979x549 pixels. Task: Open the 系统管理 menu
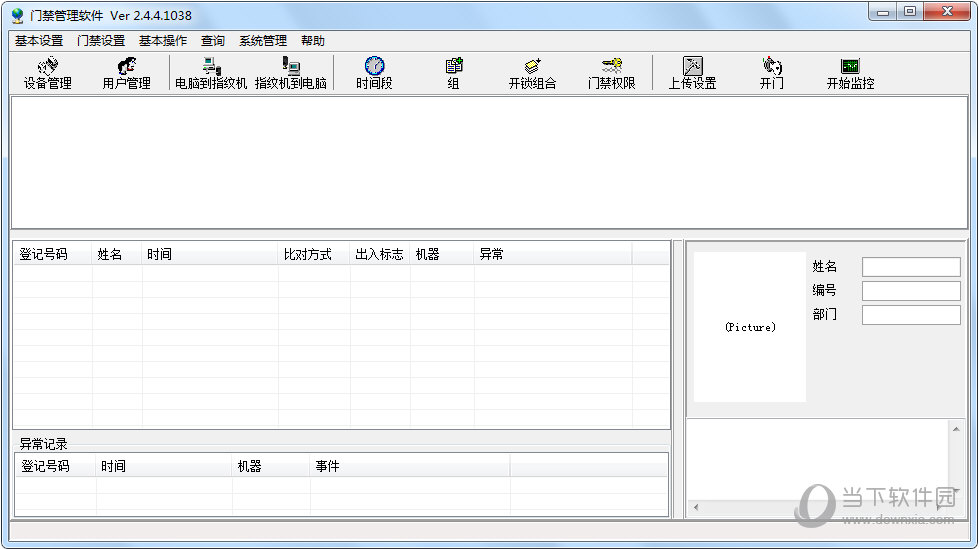(x=262, y=41)
